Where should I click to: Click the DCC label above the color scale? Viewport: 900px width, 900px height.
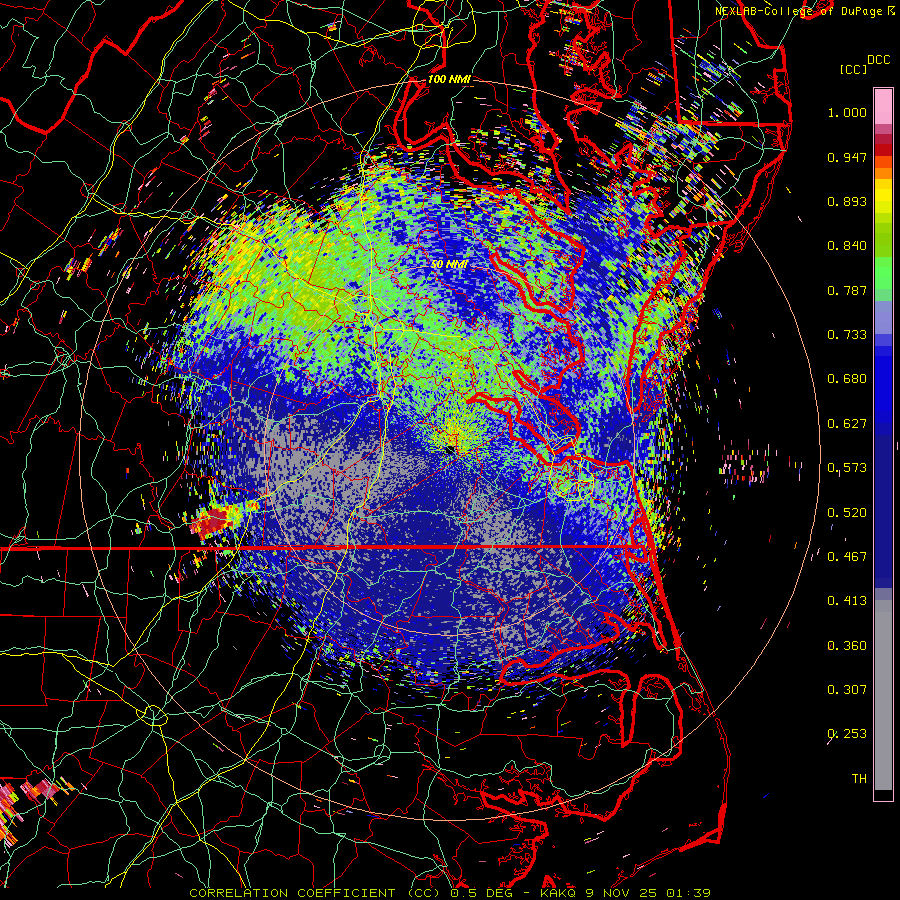(878, 60)
